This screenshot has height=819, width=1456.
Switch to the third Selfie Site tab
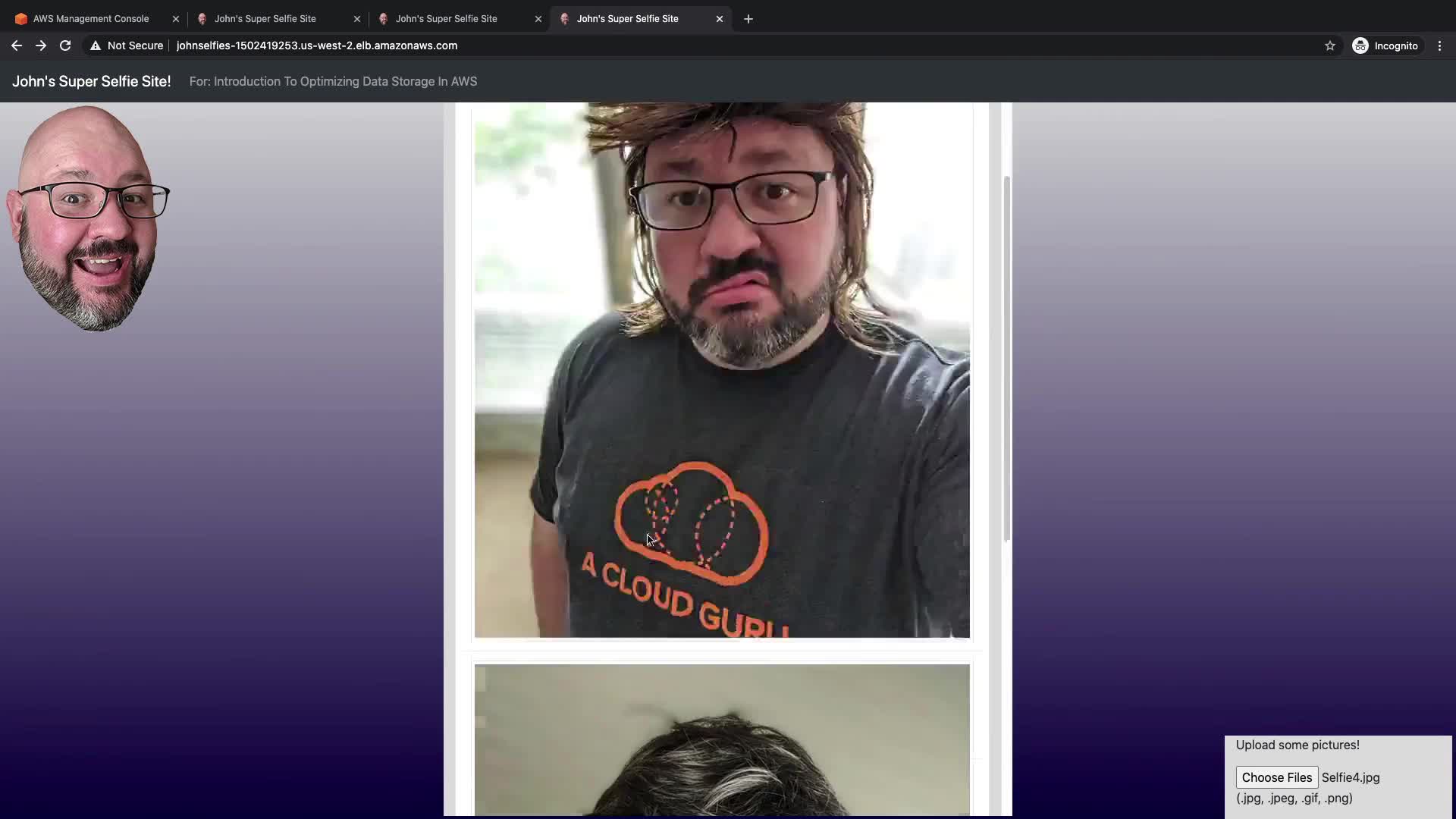point(446,19)
